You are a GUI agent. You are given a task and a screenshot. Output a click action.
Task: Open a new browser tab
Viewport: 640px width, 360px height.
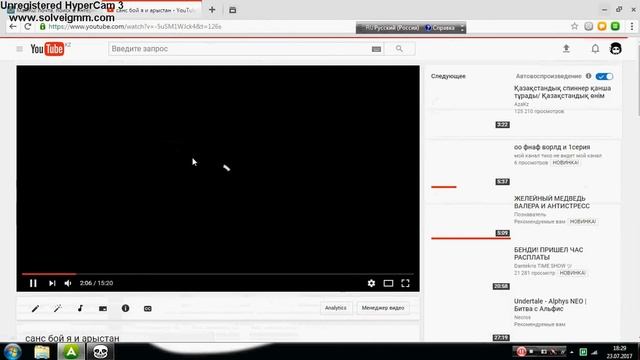tap(212, 10)
